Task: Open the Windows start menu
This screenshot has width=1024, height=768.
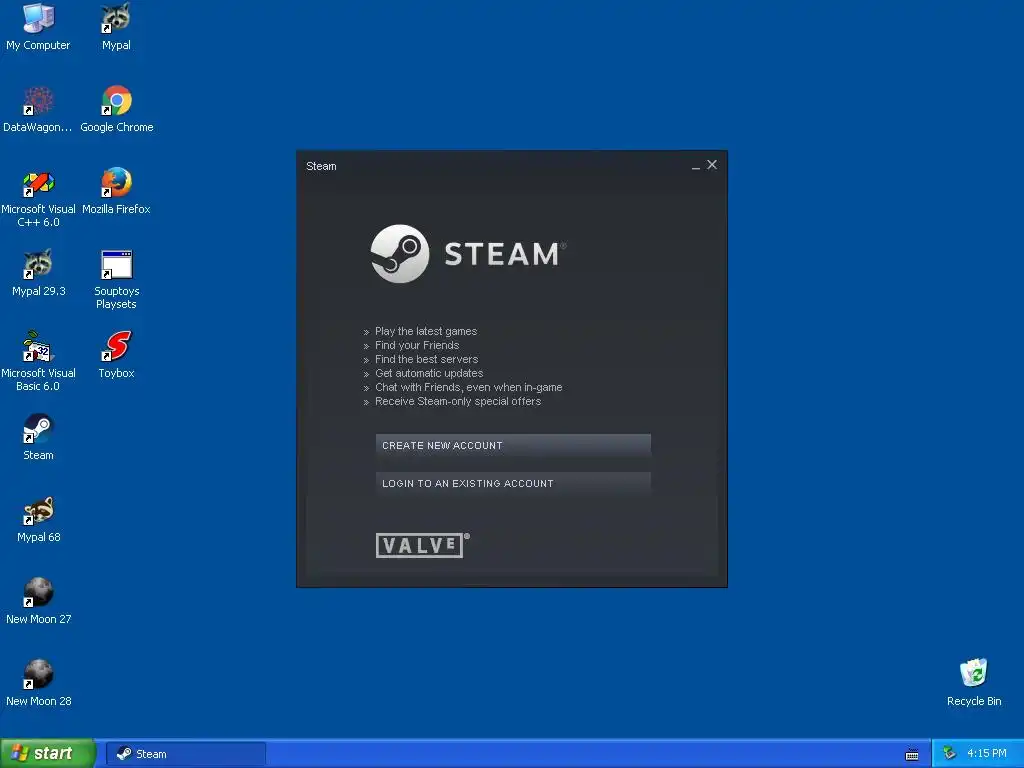Action: (48, 754)
